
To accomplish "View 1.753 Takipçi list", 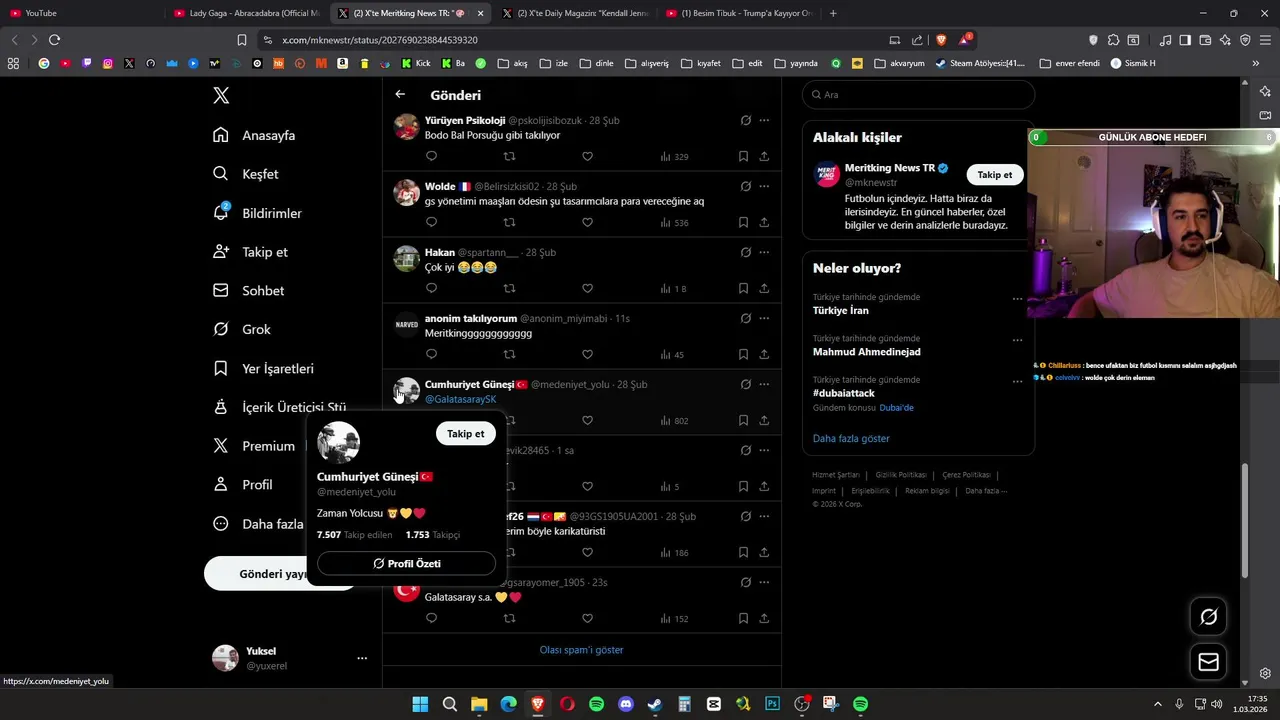I will (432, 535).
